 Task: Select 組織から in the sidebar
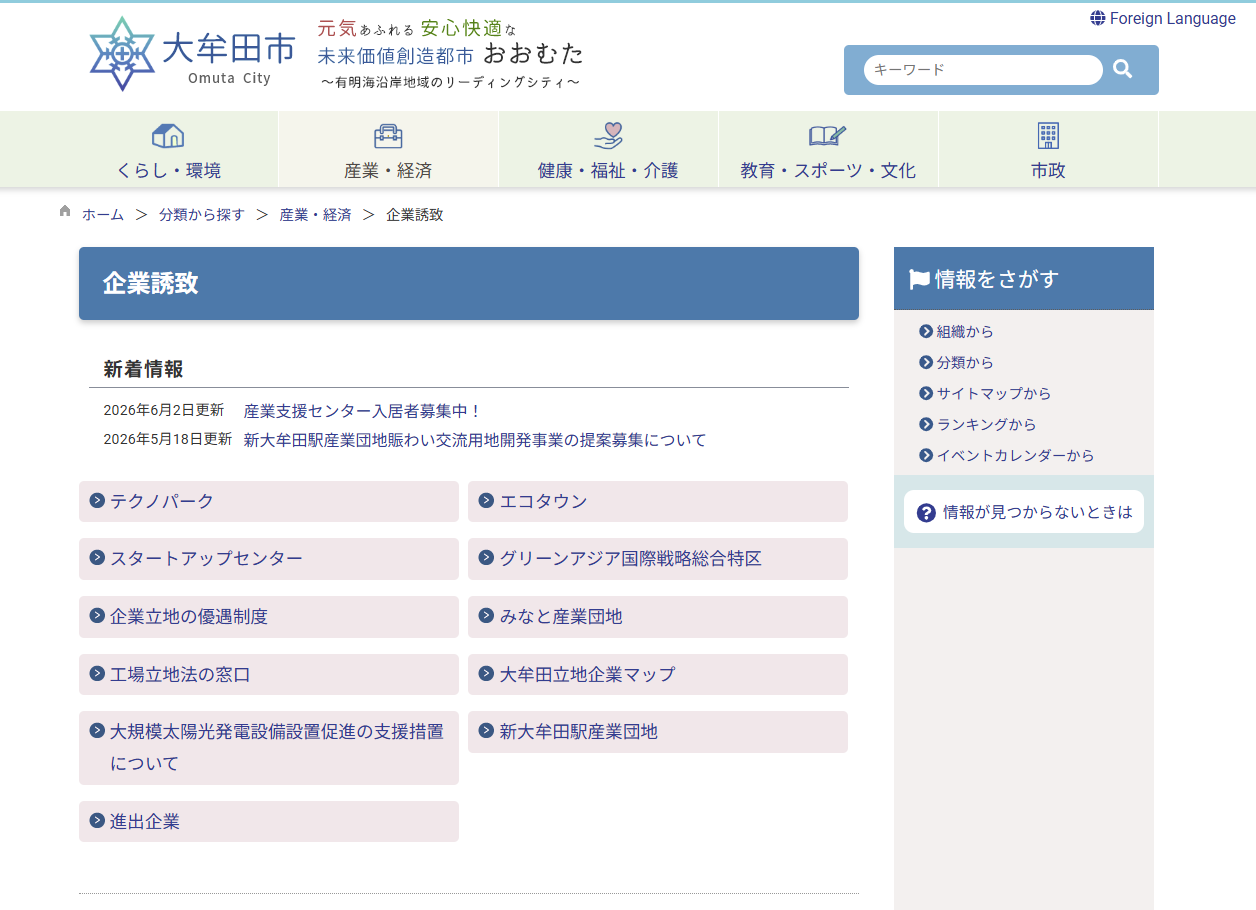pos(965,331)
